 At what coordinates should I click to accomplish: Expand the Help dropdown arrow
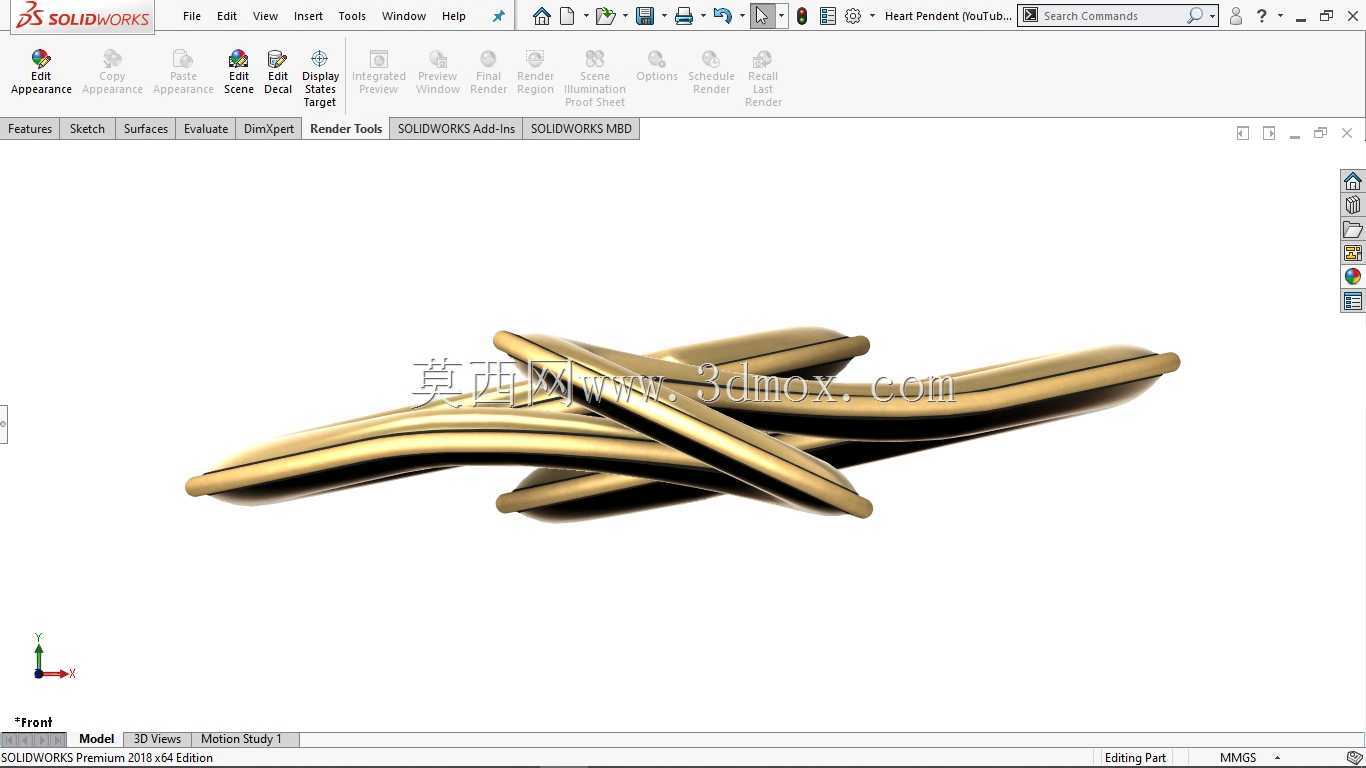point(1280,16)
